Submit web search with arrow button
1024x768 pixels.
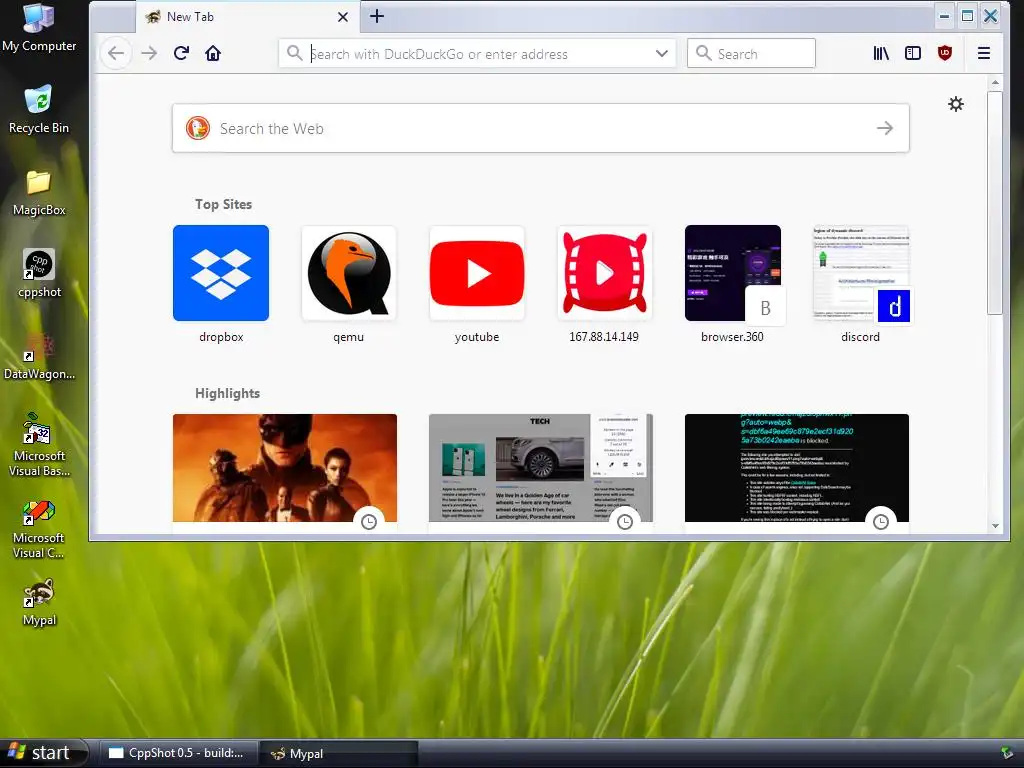tap(885, 128)
